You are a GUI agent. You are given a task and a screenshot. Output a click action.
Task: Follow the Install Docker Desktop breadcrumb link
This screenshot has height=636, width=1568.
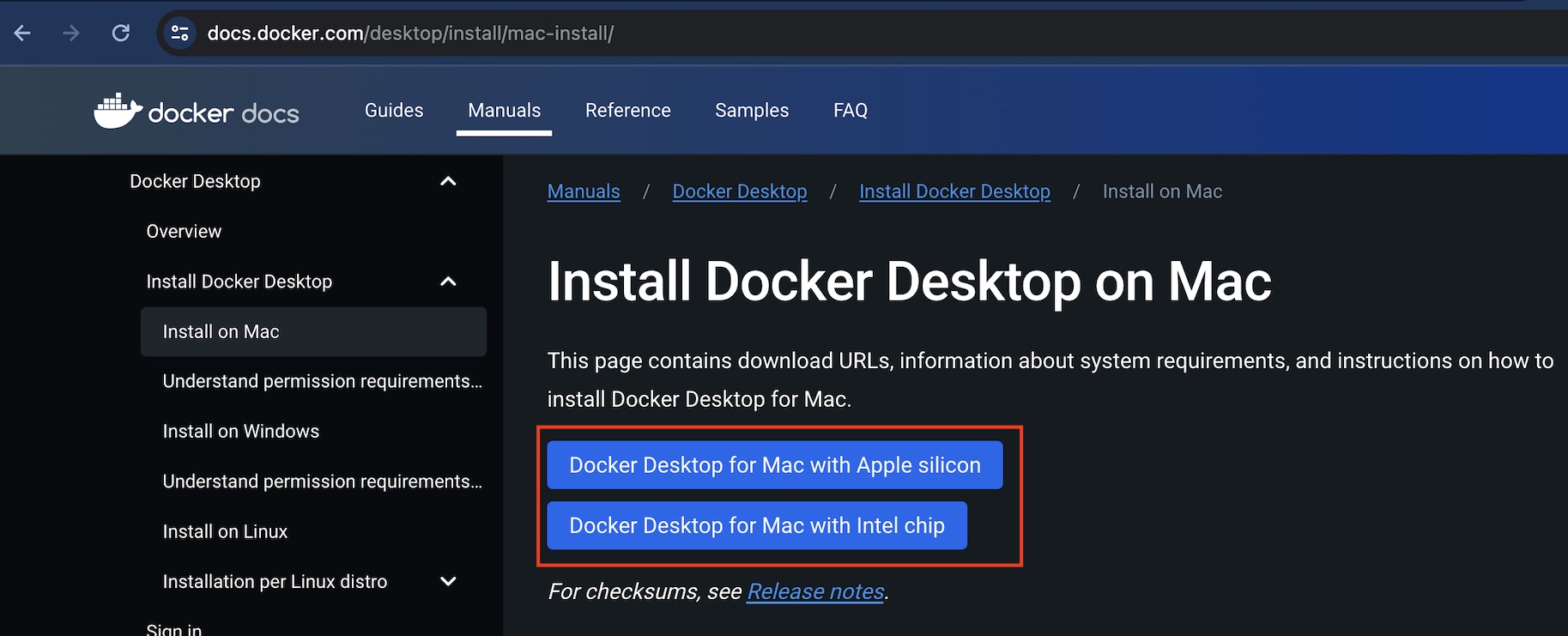click(954, 191)
